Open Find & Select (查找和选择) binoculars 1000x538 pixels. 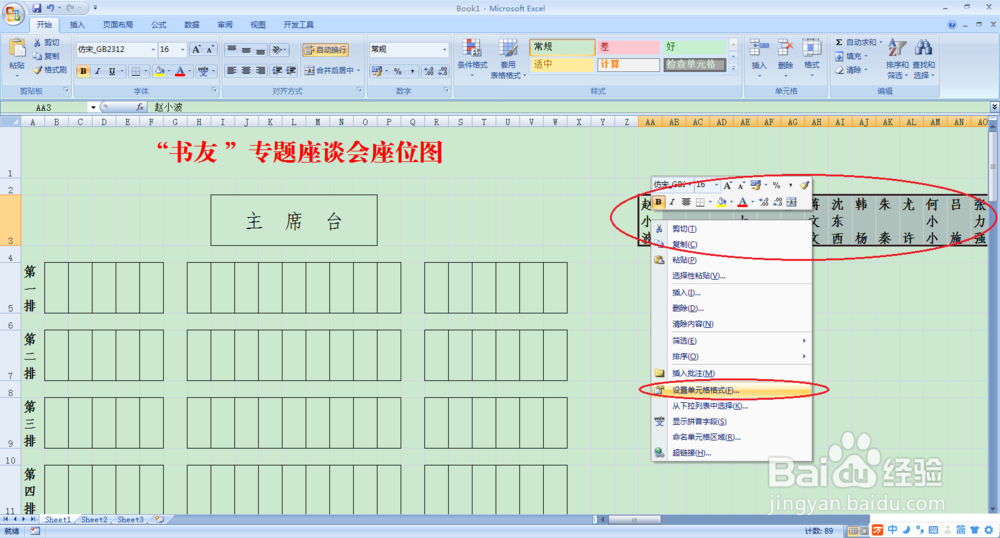(x=923, y=59)
